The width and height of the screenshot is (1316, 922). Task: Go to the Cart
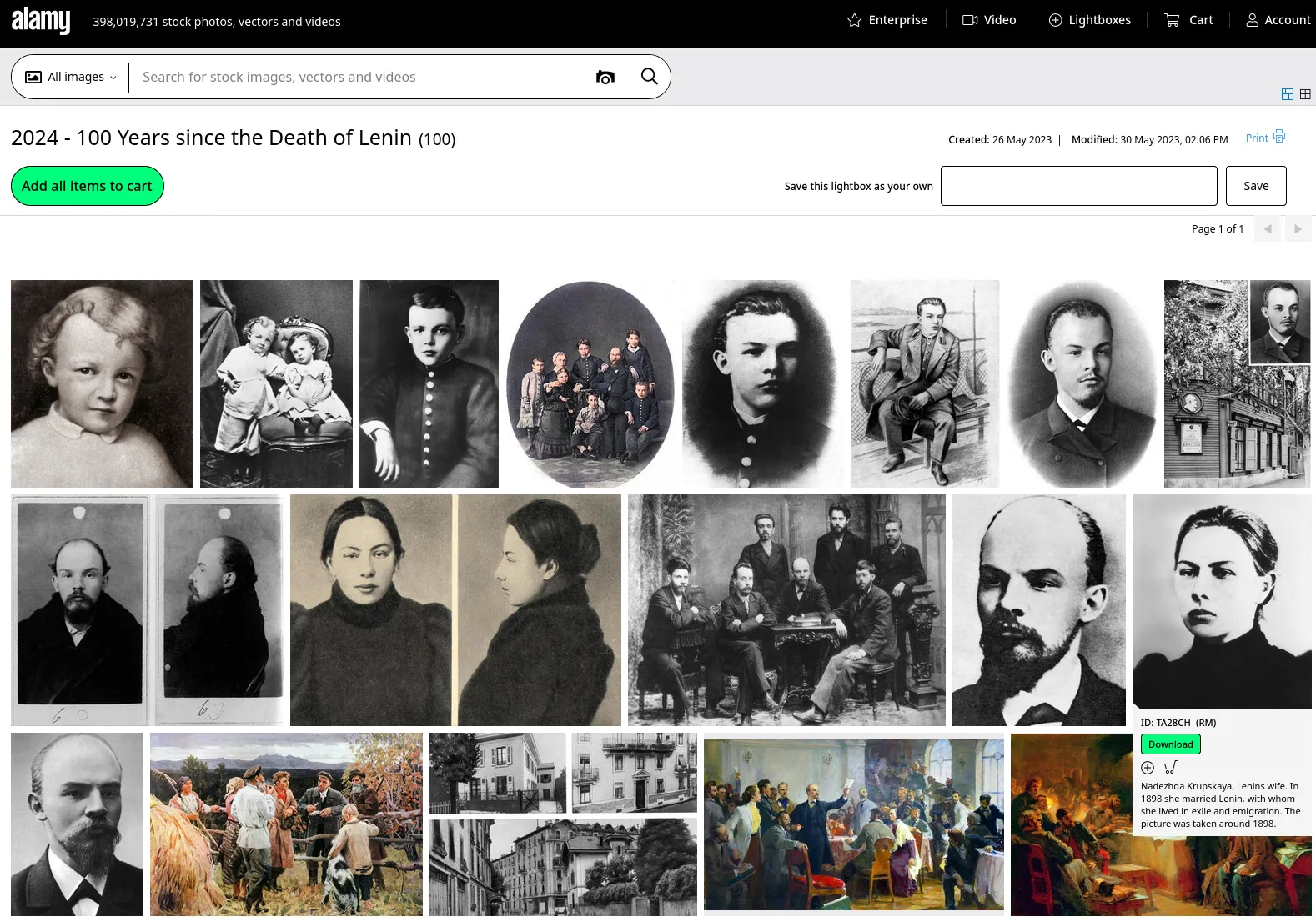(1189, 20)
